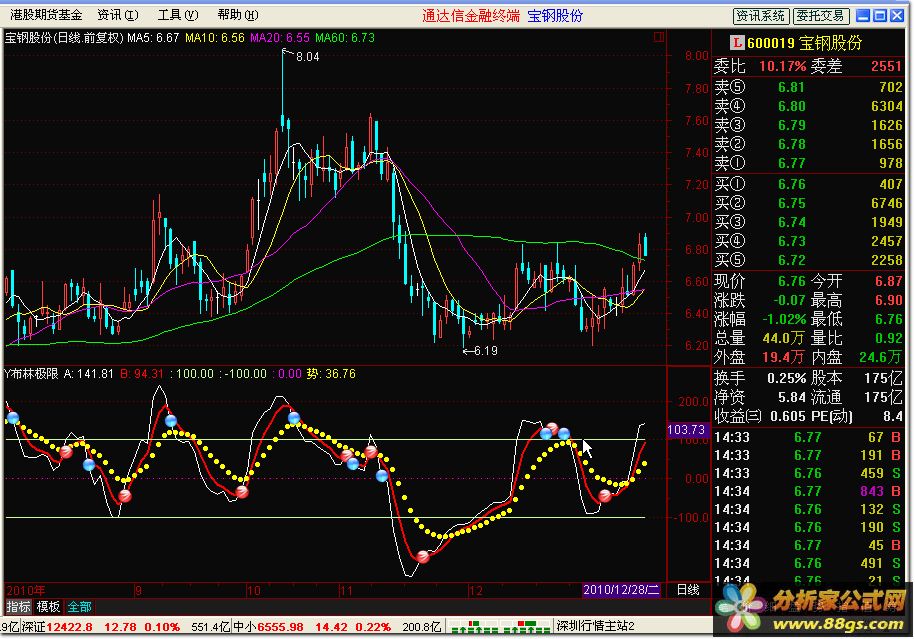Minimize the trading terminal window
Viewport: 915px width, 639px height.
pos(862,16)
